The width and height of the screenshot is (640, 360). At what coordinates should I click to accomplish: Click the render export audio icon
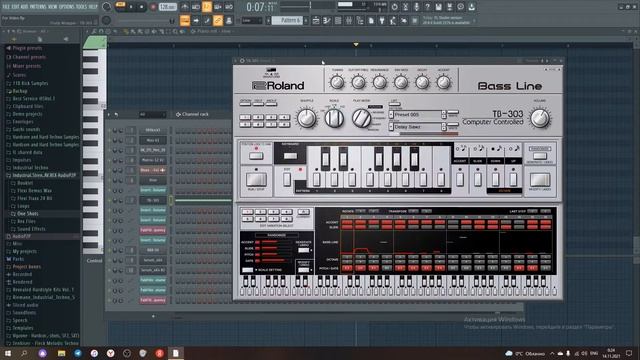(449, 7)
